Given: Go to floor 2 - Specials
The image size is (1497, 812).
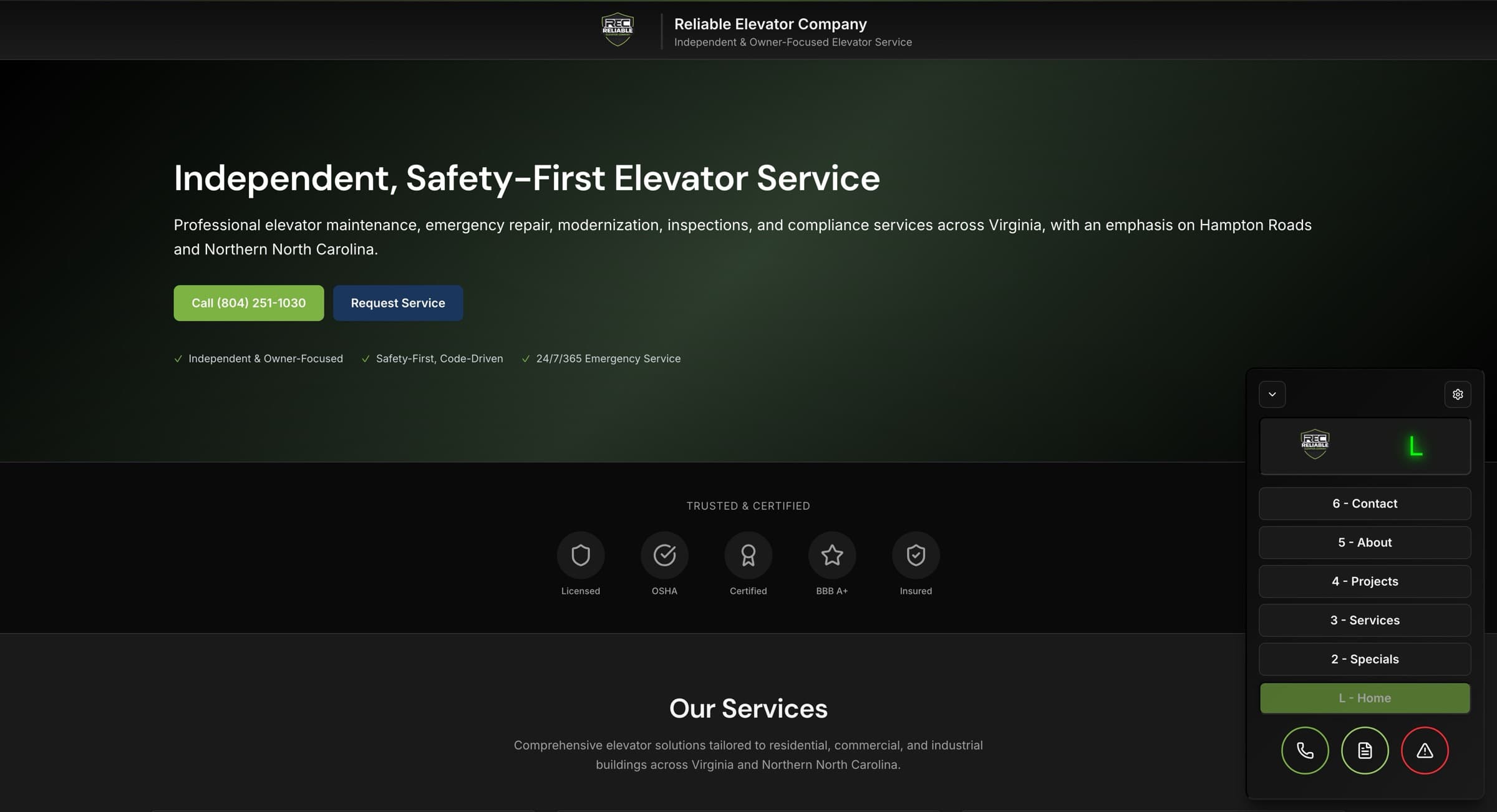Looking at the screenshot, I should point(1365,659).
